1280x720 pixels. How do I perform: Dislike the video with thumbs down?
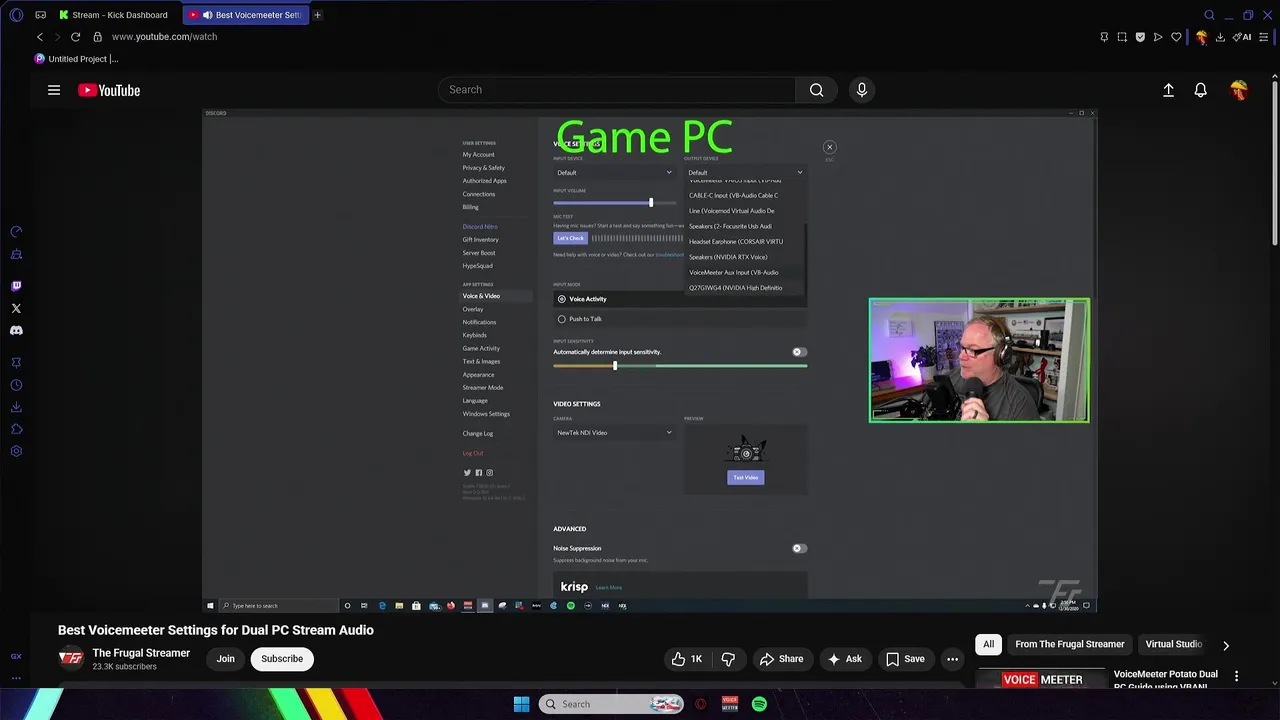[728, 659]
